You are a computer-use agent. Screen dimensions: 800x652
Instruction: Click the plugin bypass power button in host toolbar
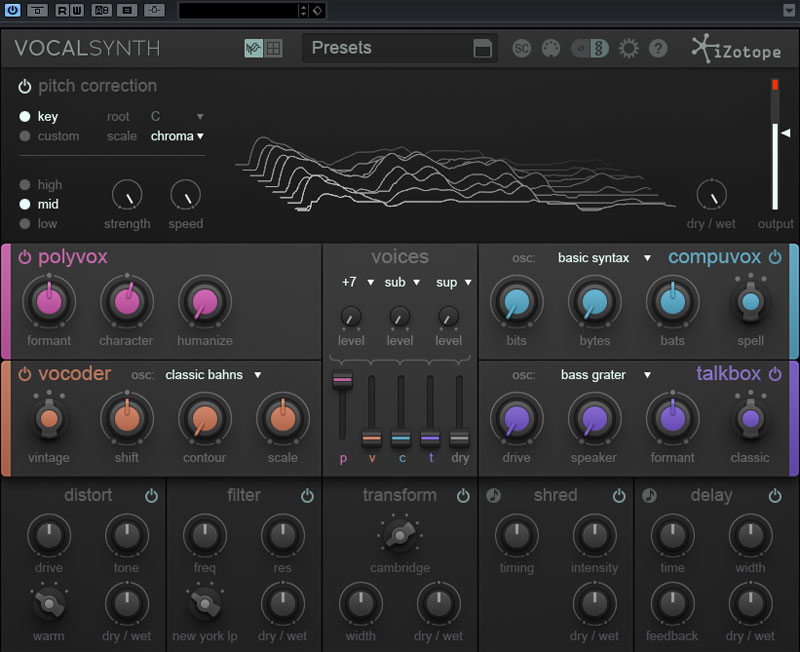[12, 10]
